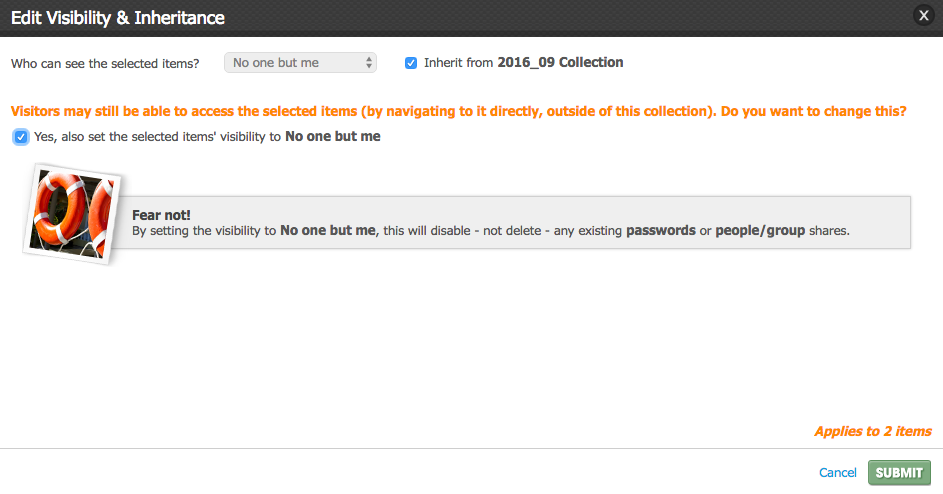Toggle the 'Yes, also set' visibility checkbox
The image size is (943, 494).
pyautogui.click(x=20, y=137)
